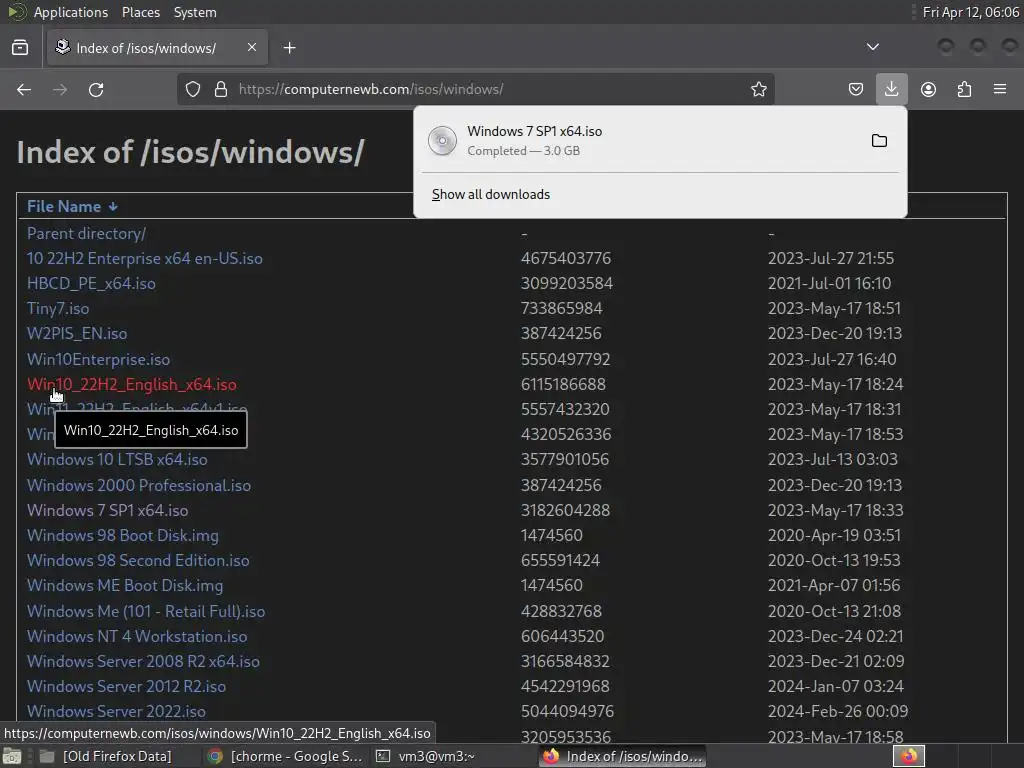Viewport: 1024px width, 768px height.
Task: Select the Index of /isos/windows Firefox taskbar entry
Action: click(x=622, y=757)
